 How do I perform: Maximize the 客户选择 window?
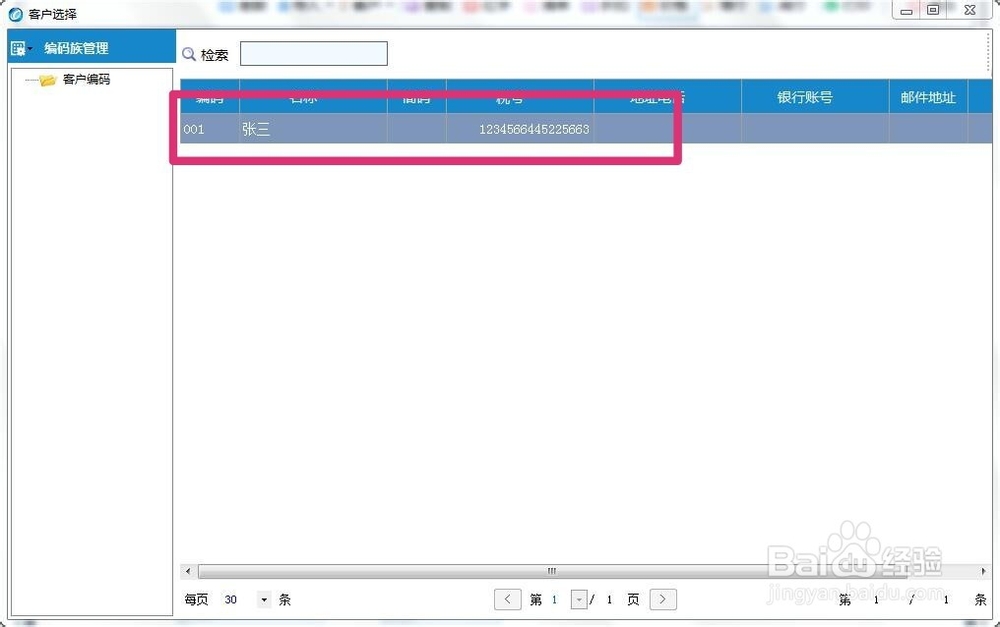(933, 10)
